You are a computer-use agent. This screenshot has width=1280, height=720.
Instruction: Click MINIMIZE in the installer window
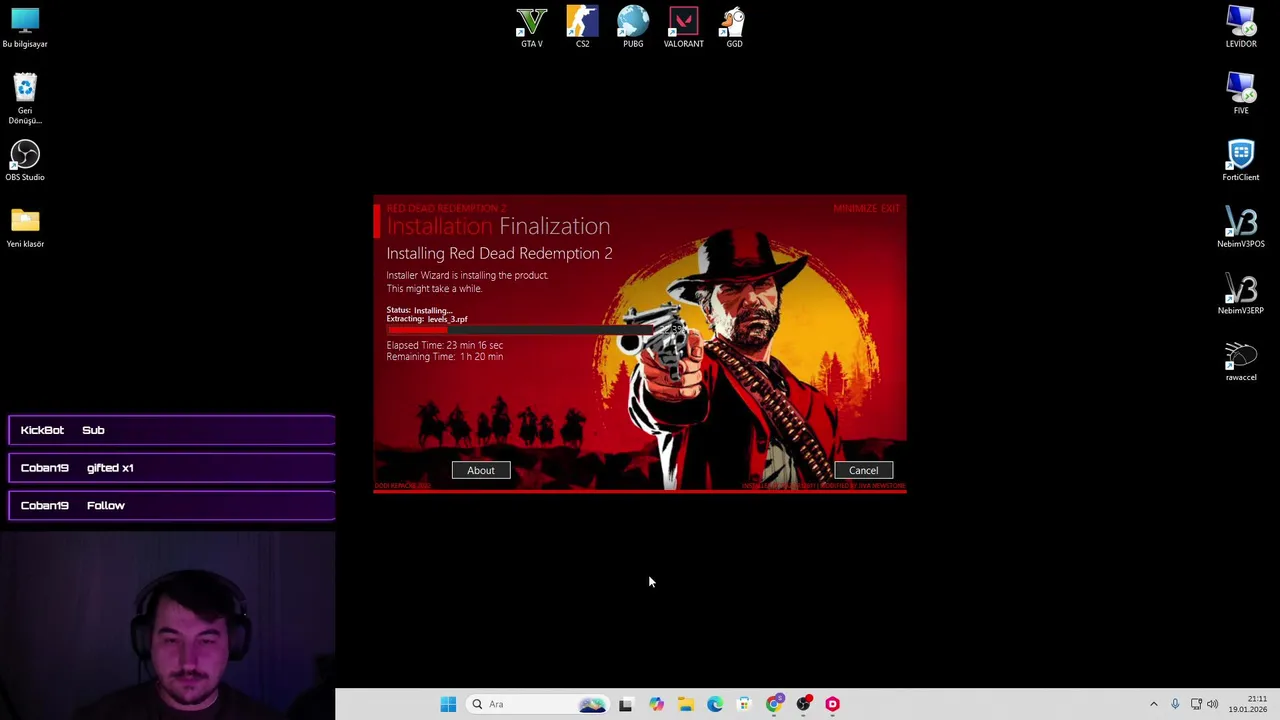(854, 208)
